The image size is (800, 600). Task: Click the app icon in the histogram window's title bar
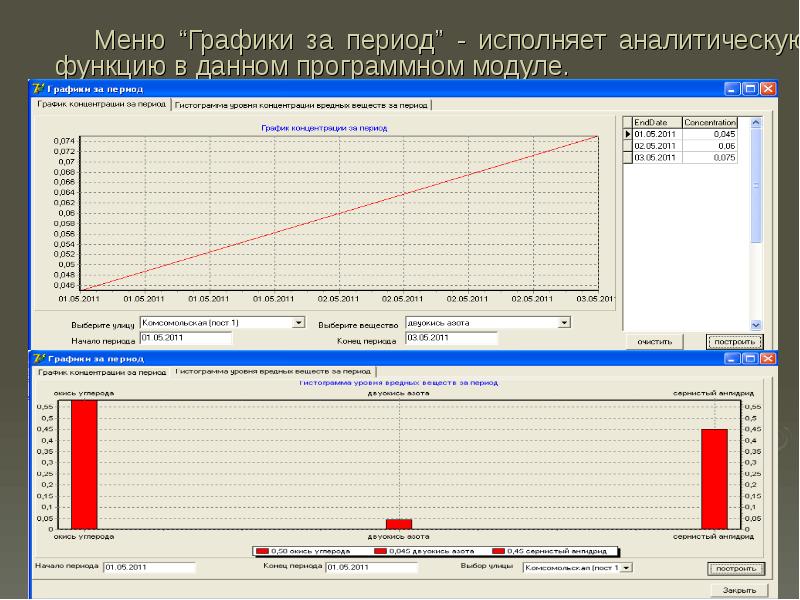[x=37, y=356]
